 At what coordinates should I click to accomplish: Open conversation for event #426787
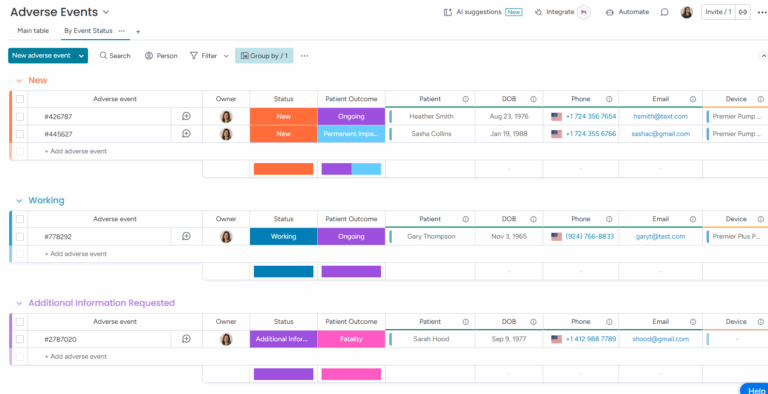pyautogui.click(x=186, y=117)
